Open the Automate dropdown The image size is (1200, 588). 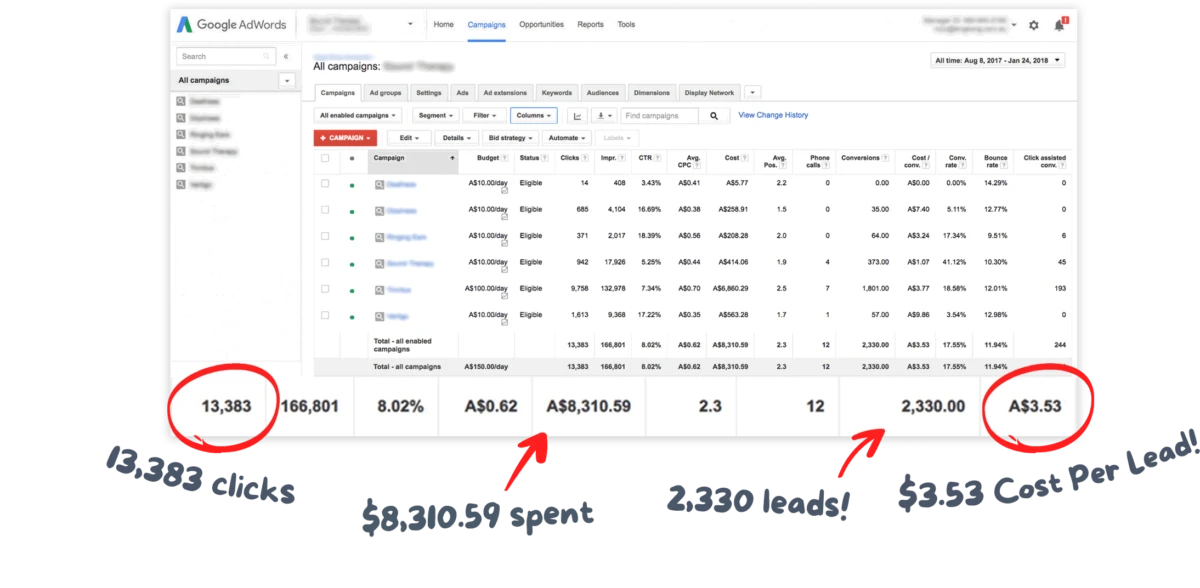(x=567, y=138)
